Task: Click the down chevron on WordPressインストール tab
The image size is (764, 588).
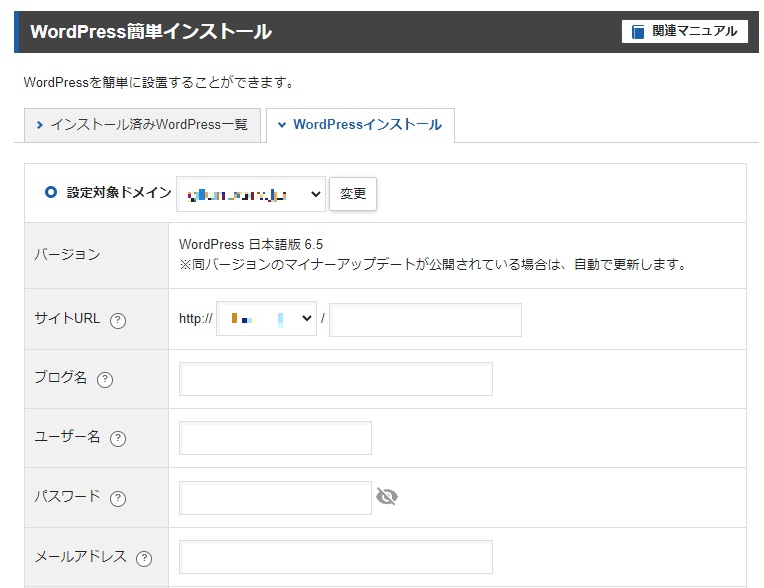Action: (282, 125)
